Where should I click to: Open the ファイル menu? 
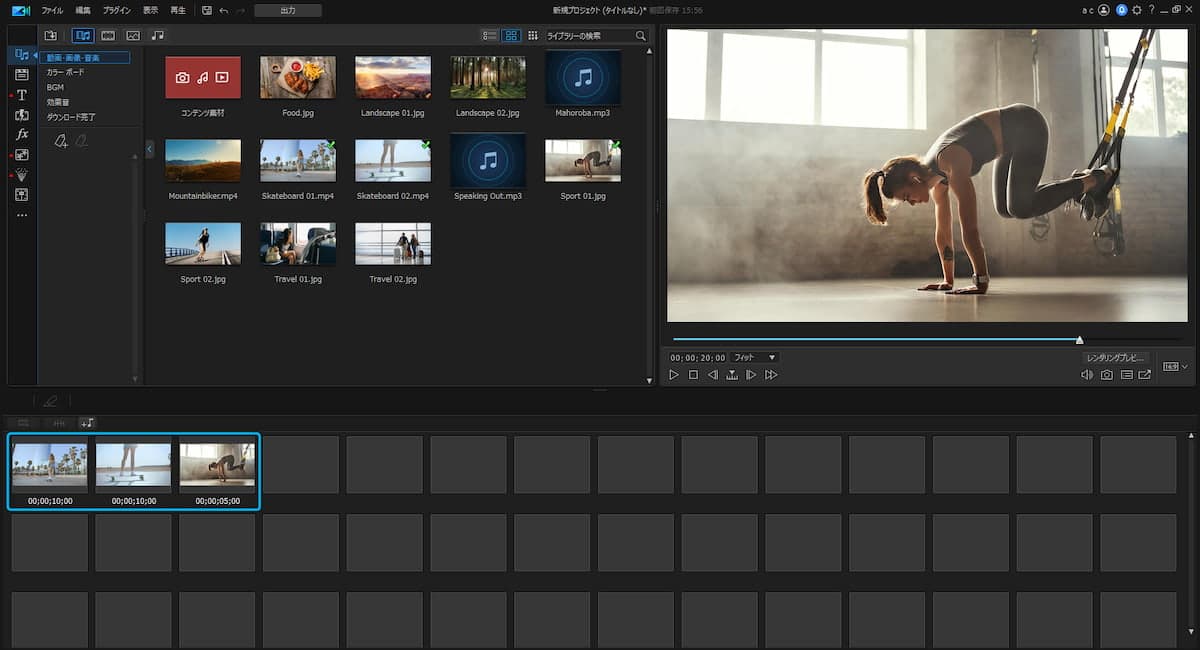click(52, 10)
